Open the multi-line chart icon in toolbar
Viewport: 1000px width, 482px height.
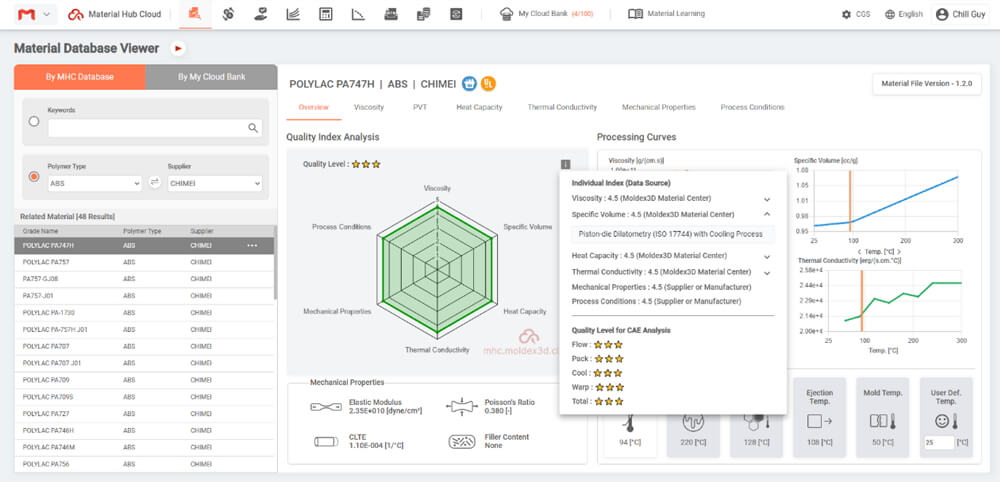(293, 14)
